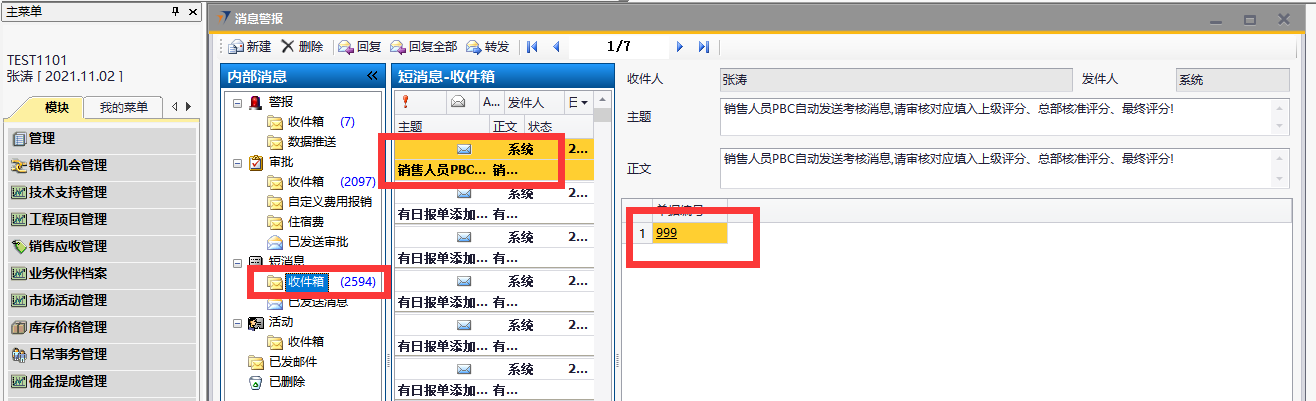The width and height of the screenshot is (1316, 401).
Task: Jump to the first record arrow
Action: [x=532, y=47]
